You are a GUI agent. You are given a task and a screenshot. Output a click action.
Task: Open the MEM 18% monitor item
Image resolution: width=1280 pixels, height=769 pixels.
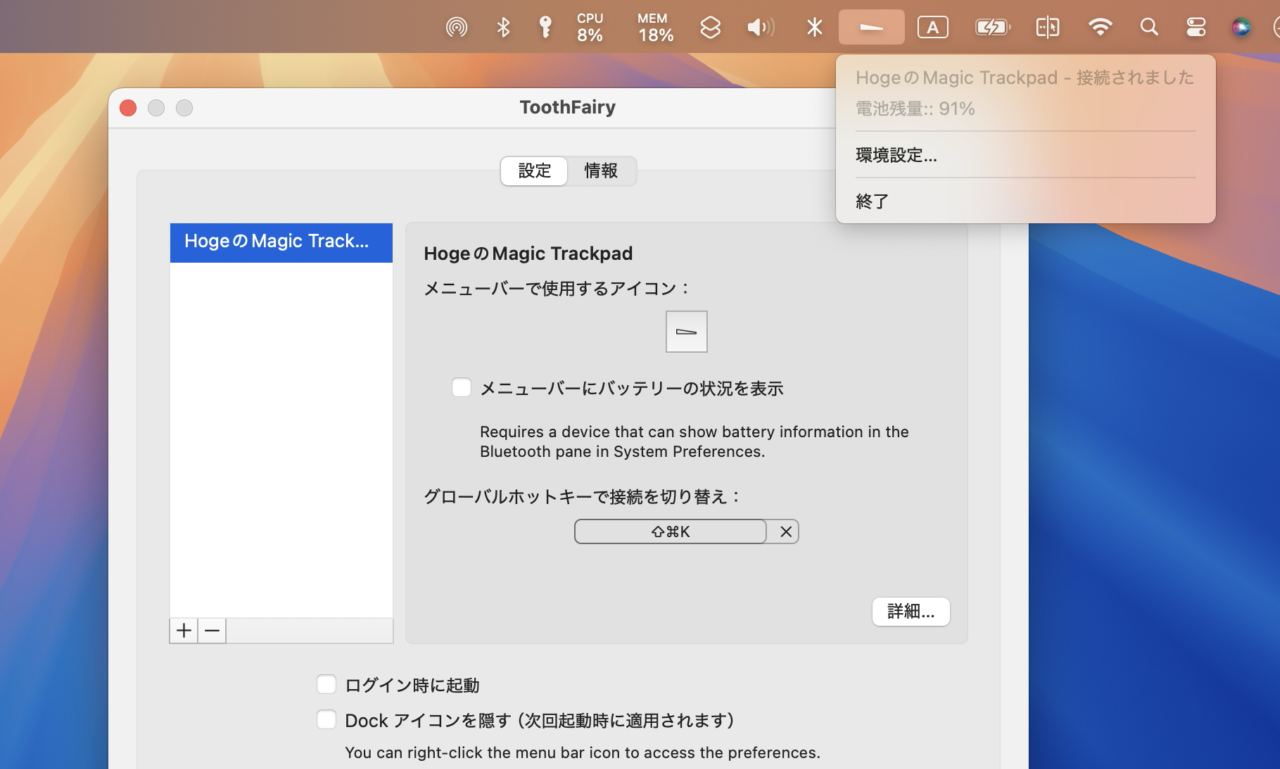tap(656, 27)
